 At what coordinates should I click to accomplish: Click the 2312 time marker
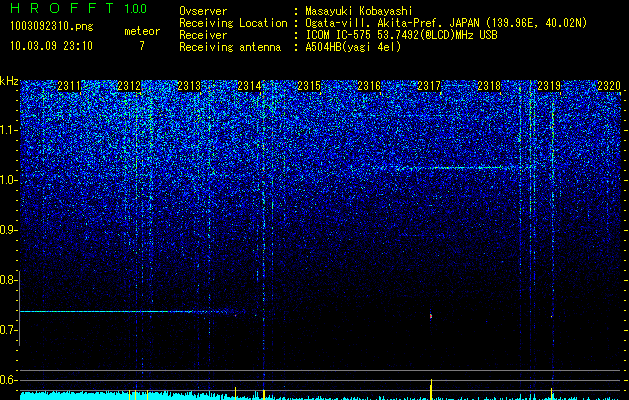tap(129, 86)
